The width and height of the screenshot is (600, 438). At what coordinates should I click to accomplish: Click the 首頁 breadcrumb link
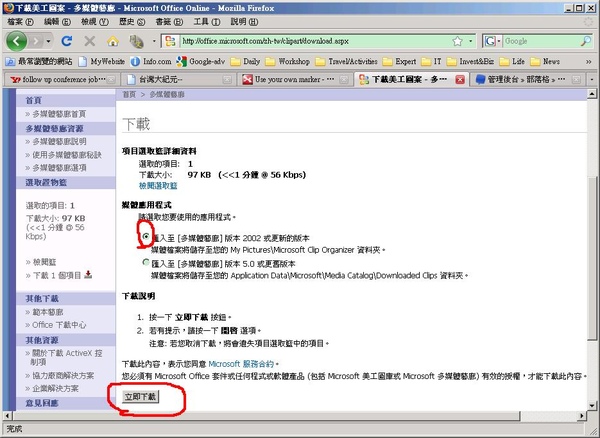(x=129, y=94)
